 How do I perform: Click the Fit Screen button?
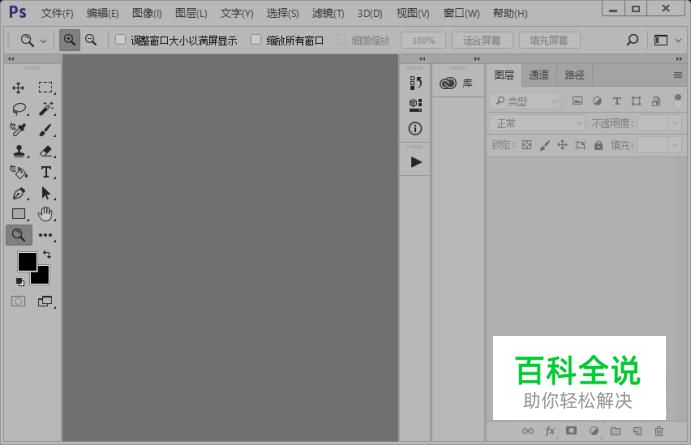(x=482, y=41)
